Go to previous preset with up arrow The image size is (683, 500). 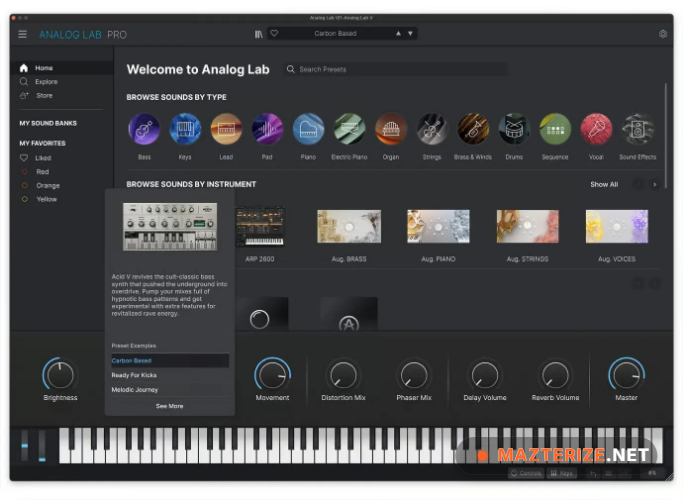click(x=398, y=34)
